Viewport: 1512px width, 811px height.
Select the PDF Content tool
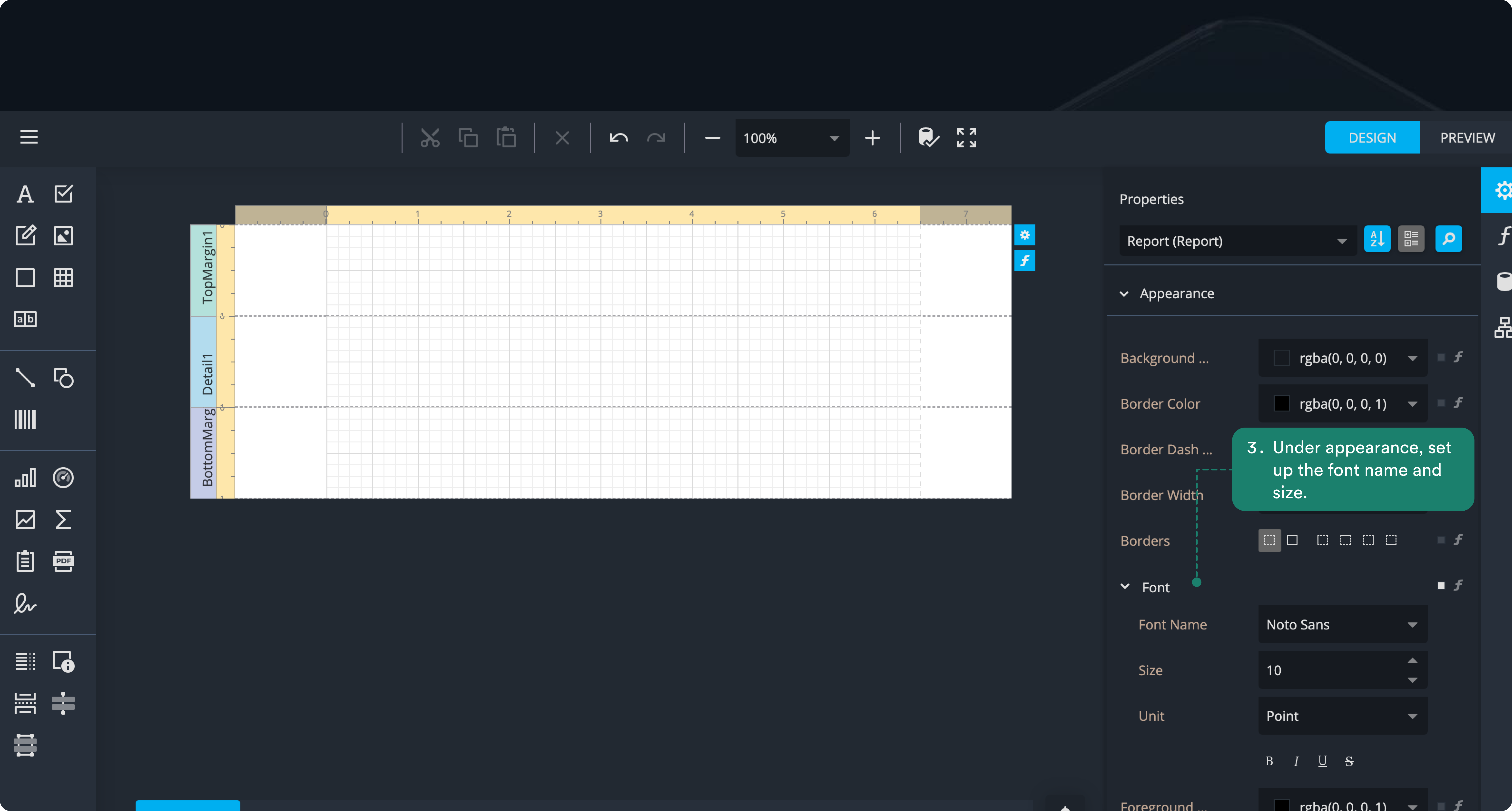[x=63, y=561]
